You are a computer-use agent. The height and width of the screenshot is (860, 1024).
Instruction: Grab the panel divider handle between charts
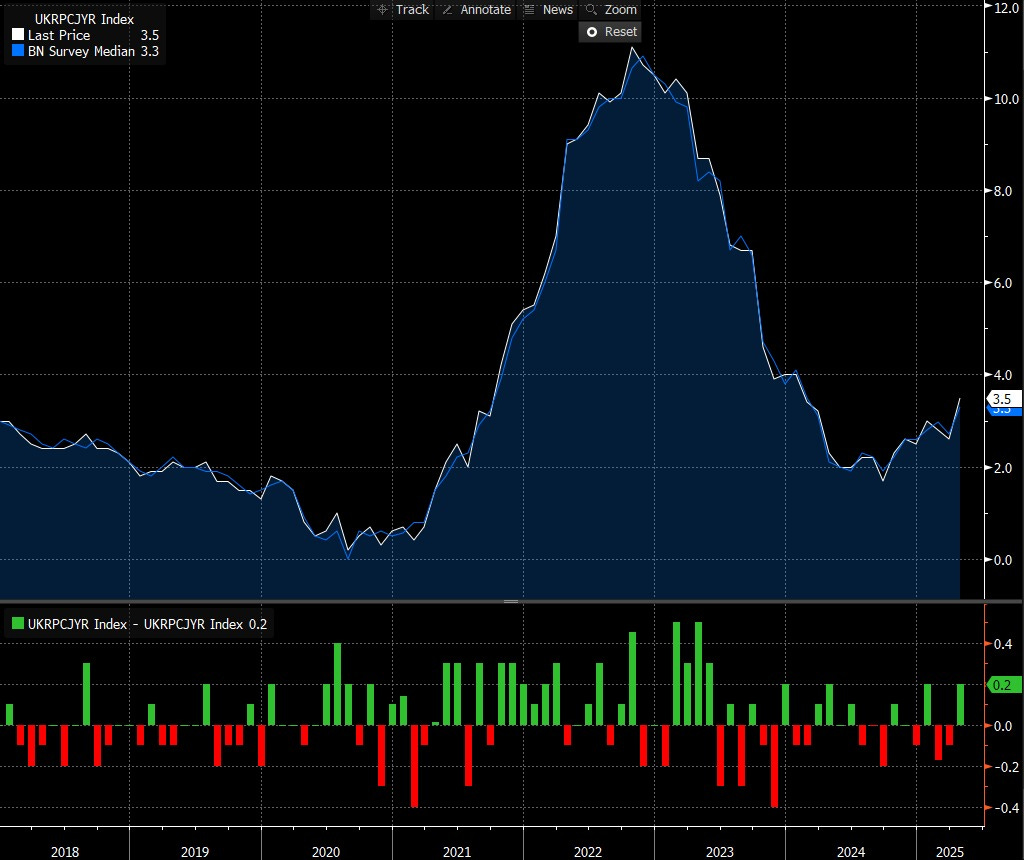(511, 601)
